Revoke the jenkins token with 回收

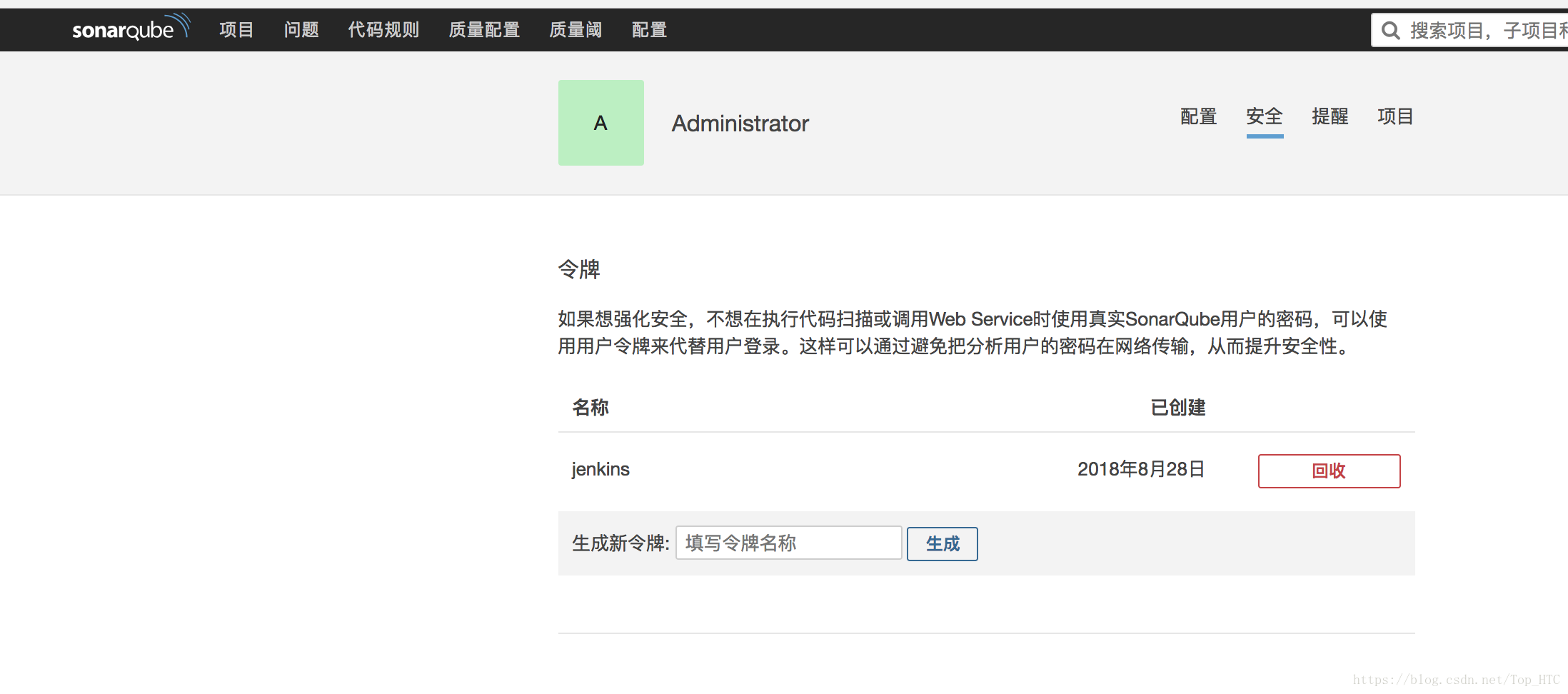coord(1329,471)
